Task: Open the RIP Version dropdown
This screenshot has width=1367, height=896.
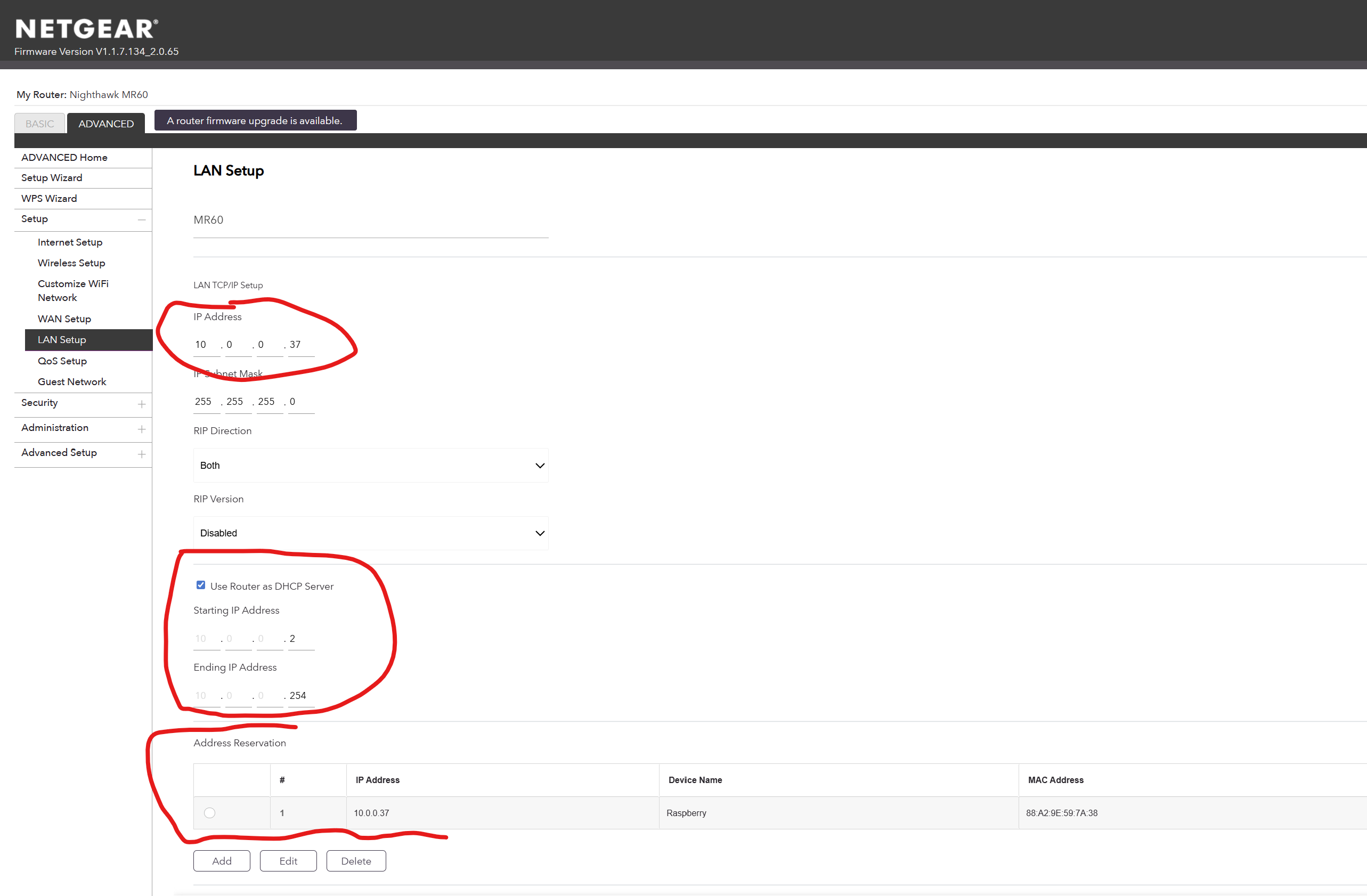Action: tap(370, 533)
